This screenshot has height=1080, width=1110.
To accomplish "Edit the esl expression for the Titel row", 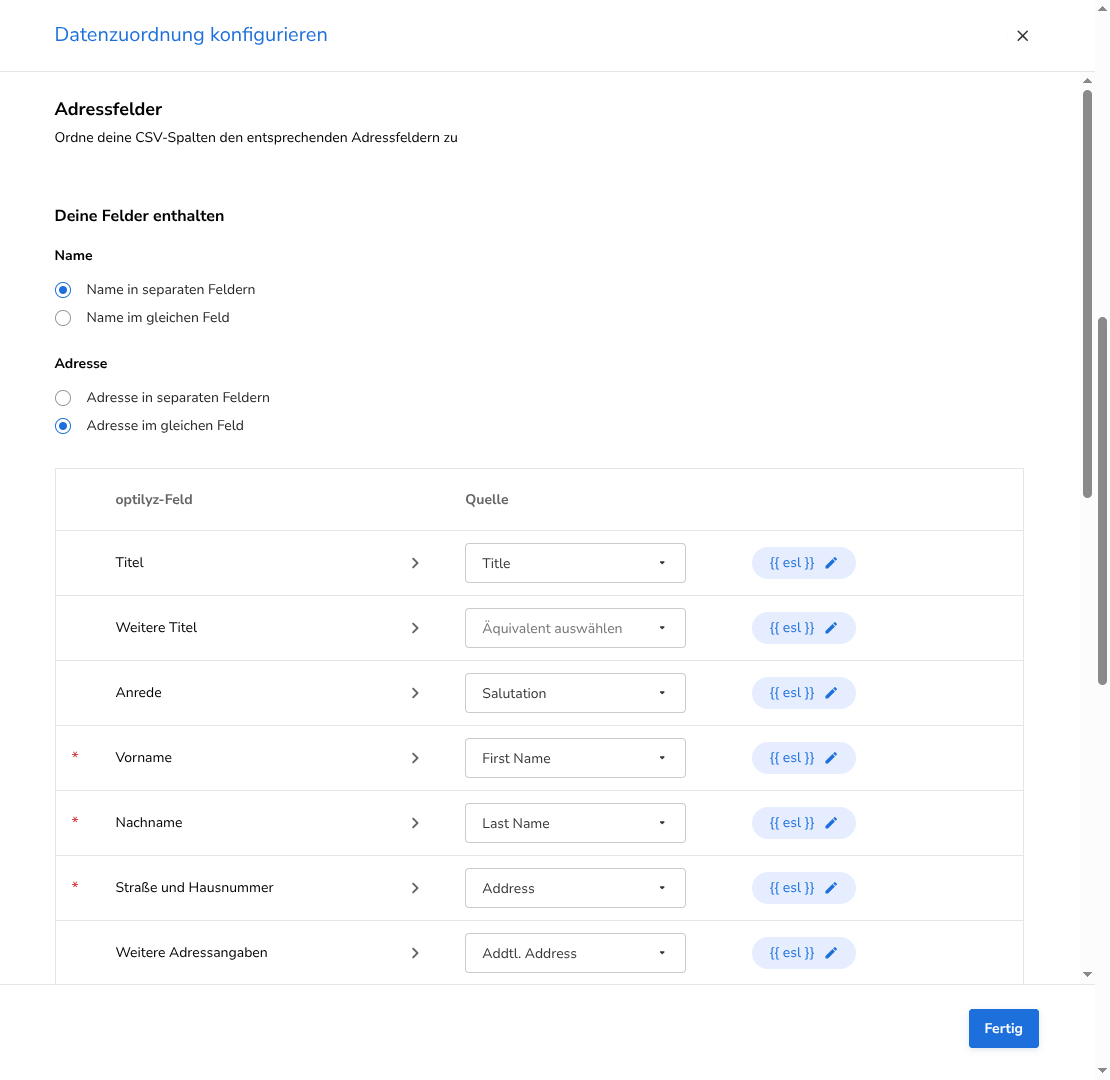I will tap(803, 563).
